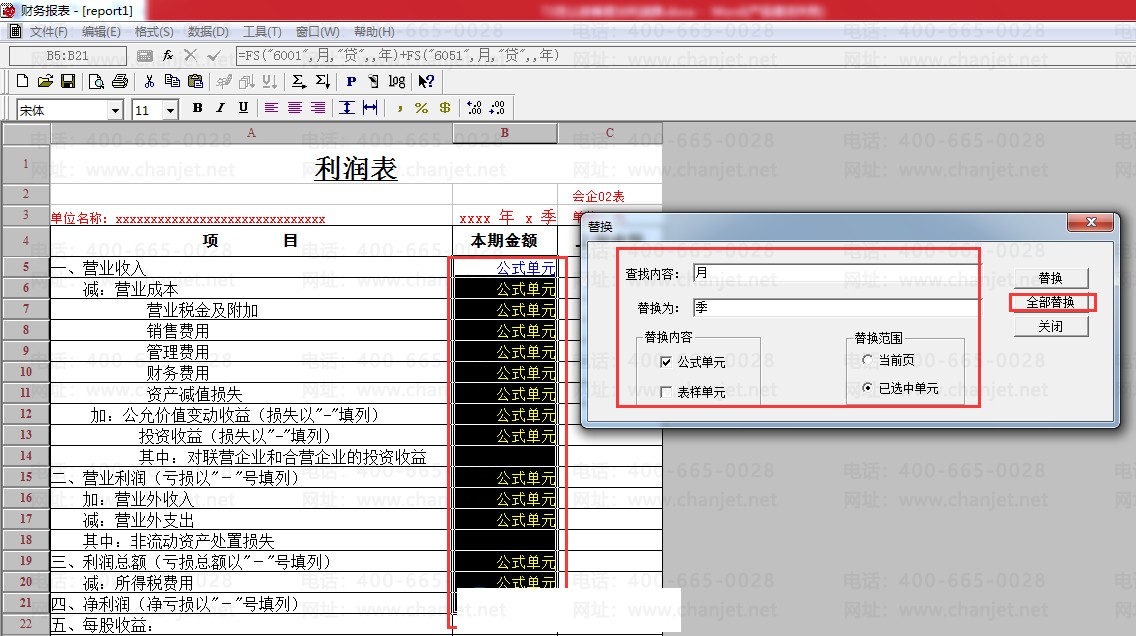Screen dimensions: 1136x636
Task: Open the 工具(T) menu
Action: (262, 32)
